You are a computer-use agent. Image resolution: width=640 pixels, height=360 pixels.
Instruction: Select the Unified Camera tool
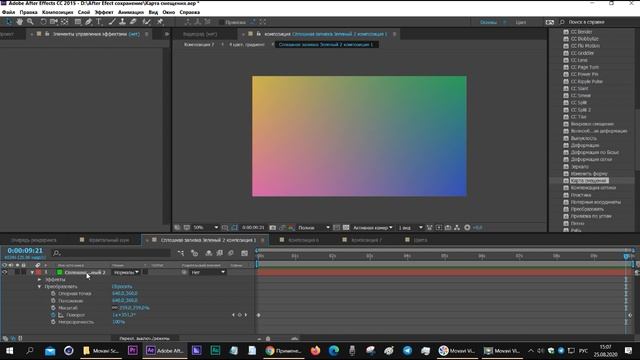(x=53, y=22)
